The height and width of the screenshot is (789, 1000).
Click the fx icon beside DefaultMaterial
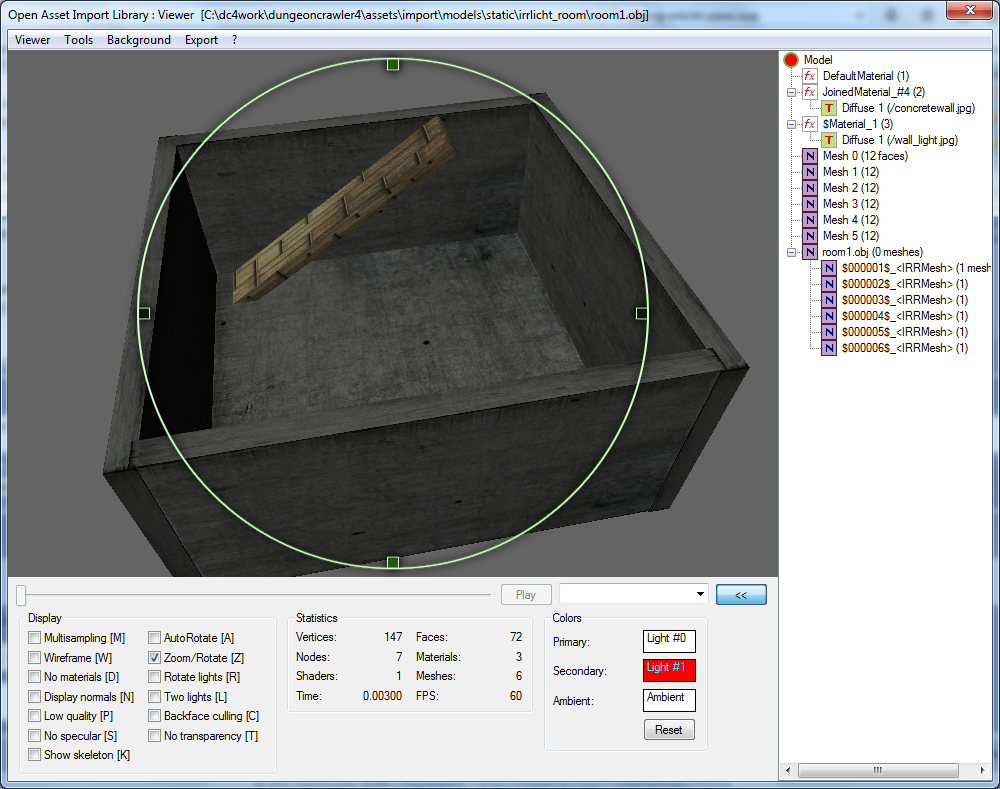[x=810, y=76]
